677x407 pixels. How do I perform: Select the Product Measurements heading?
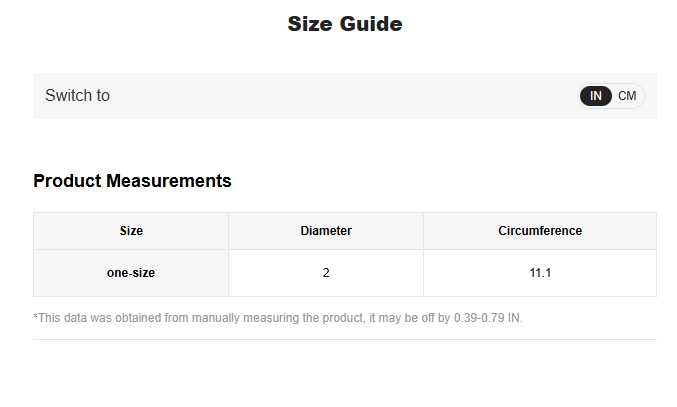132,181
